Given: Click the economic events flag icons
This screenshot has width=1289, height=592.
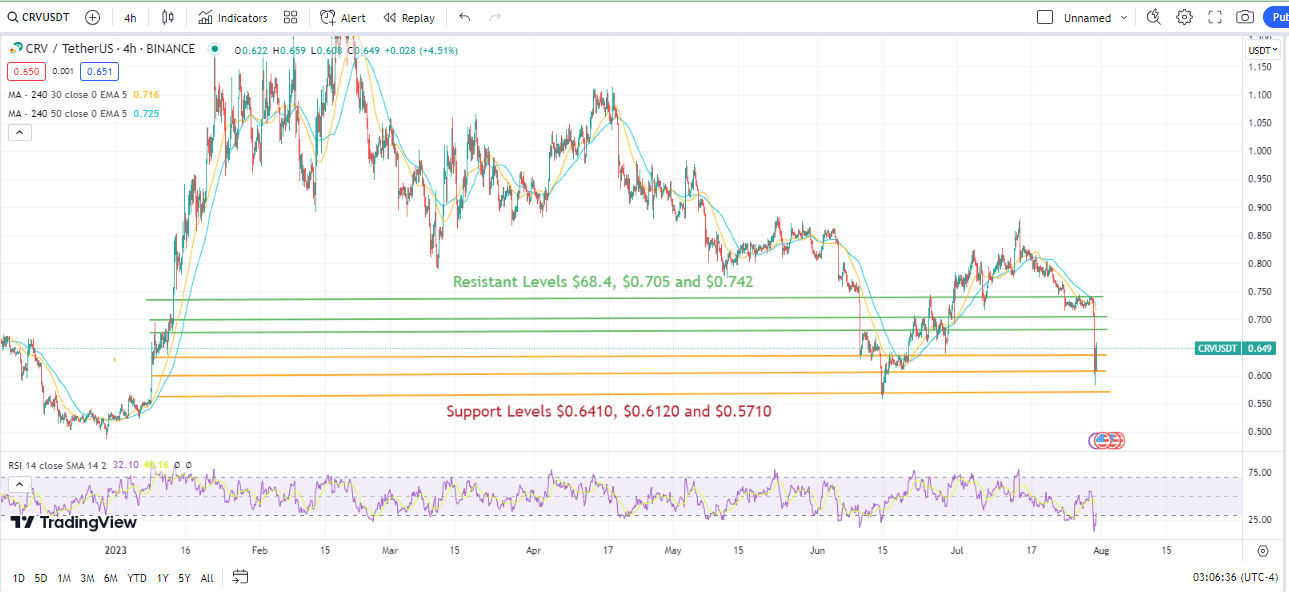Looking at the screenshot, I should pos(1107,440).
